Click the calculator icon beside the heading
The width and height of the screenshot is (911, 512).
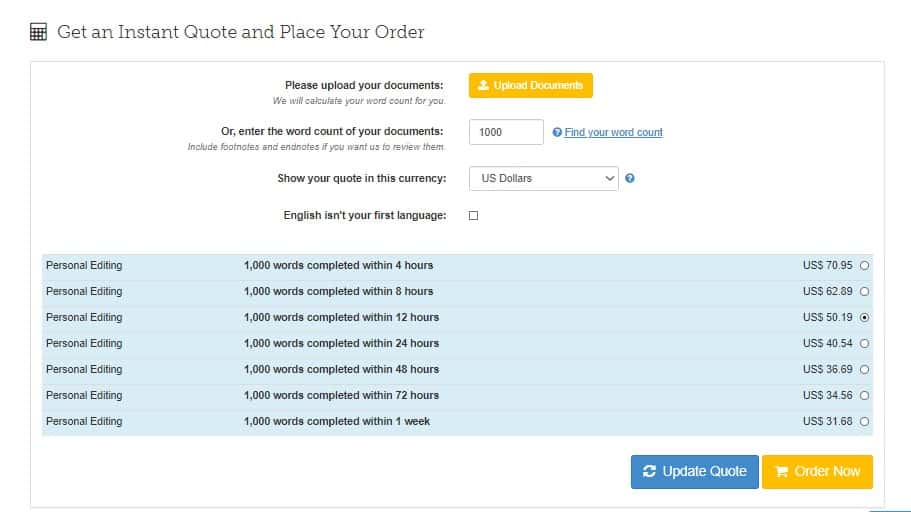38,32
